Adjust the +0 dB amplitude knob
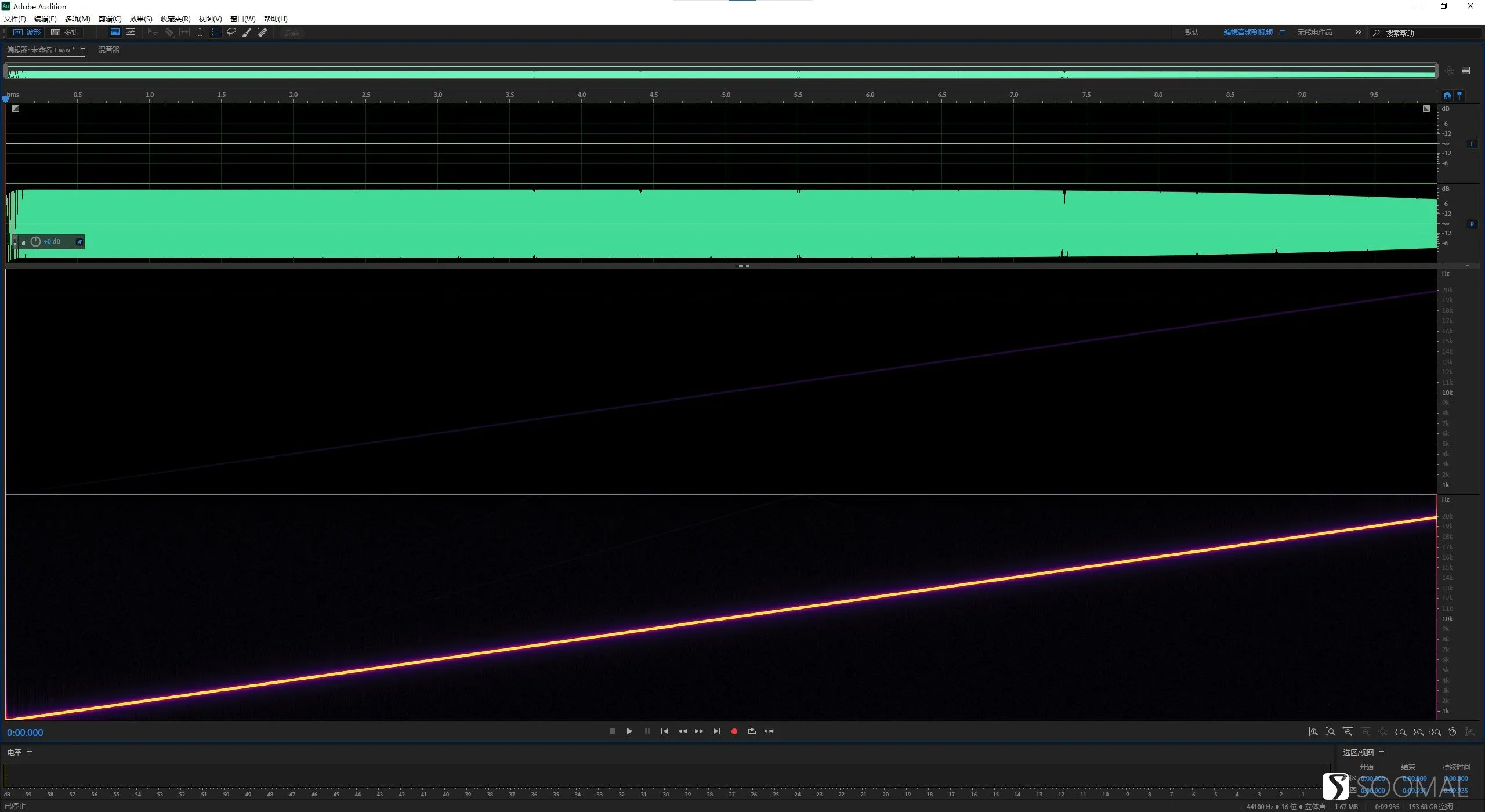1485x812 pixels. point(35,241)
